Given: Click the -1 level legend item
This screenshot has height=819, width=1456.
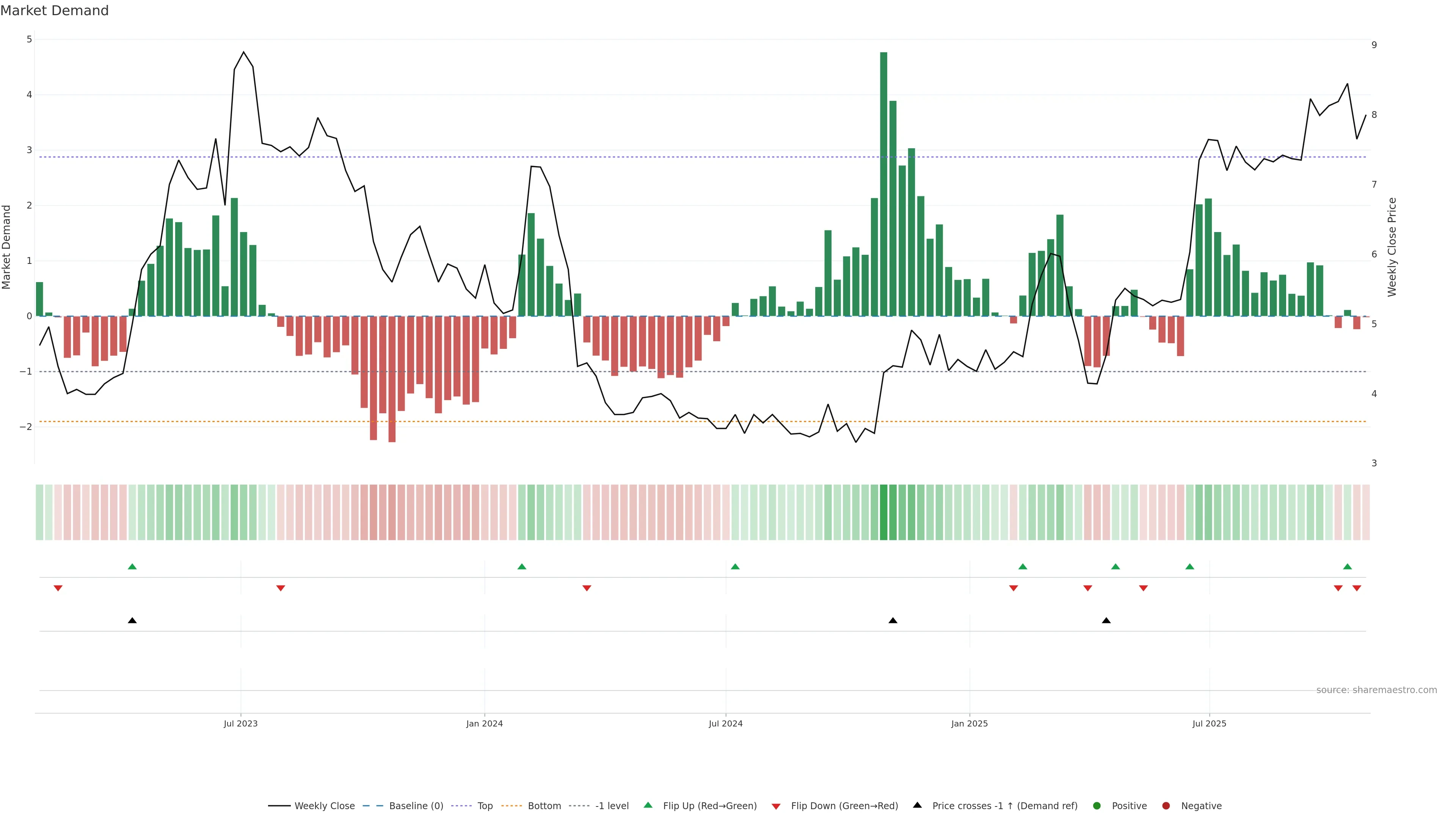Looking at the screenshot, I should coord(612,806).
